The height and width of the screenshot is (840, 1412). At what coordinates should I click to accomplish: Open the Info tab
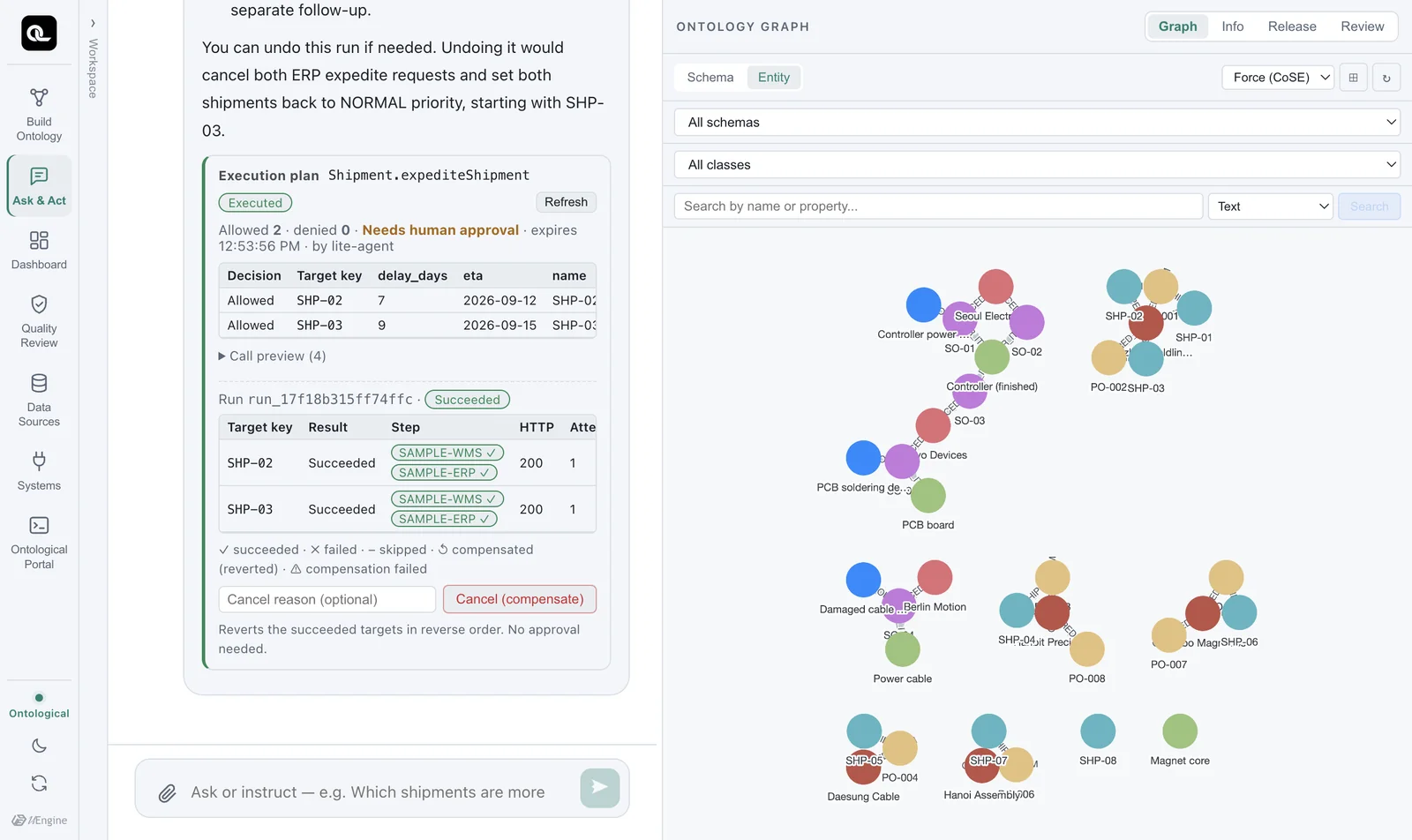tap(1233, 26)
